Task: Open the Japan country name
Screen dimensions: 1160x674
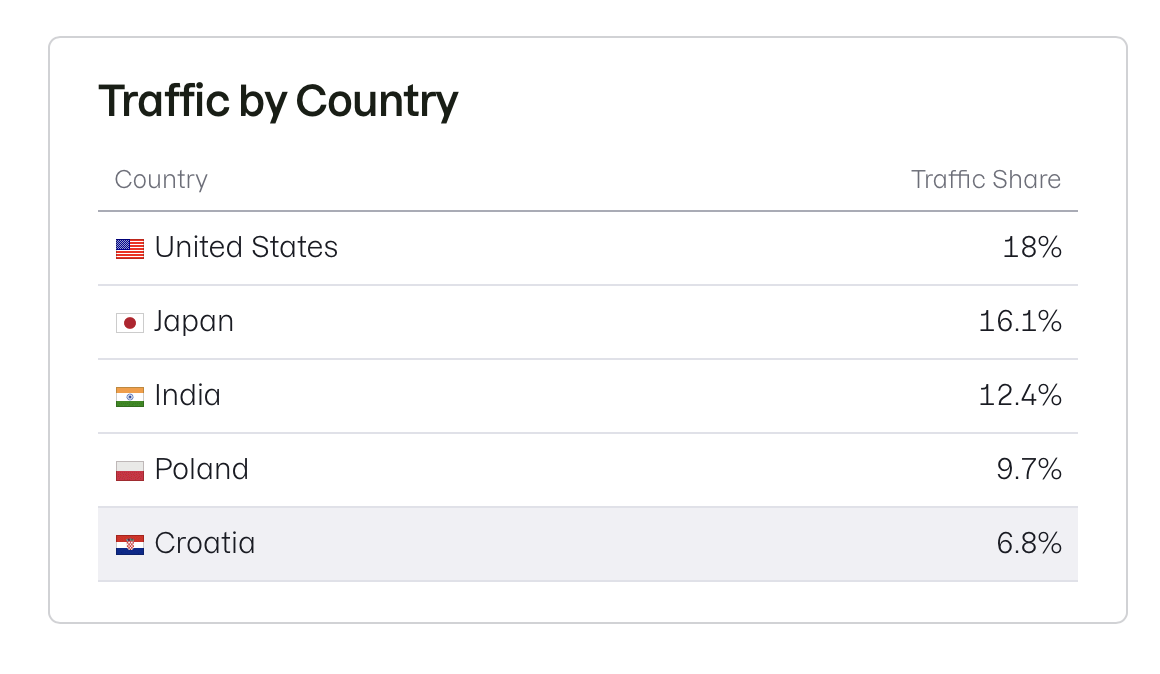Action: (x=194, y=321)
